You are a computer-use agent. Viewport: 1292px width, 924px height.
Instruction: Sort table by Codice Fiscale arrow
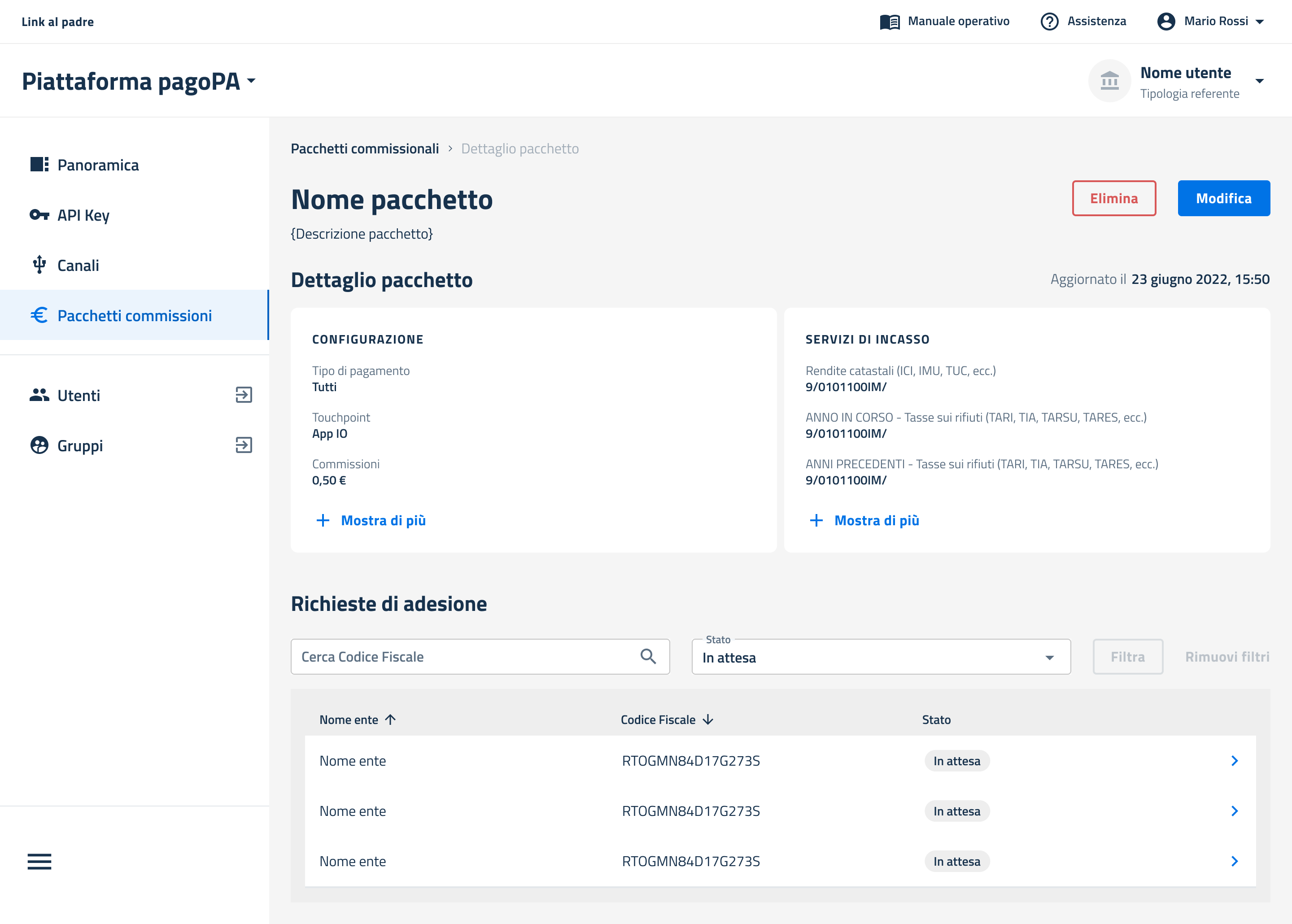coord(708,720)
